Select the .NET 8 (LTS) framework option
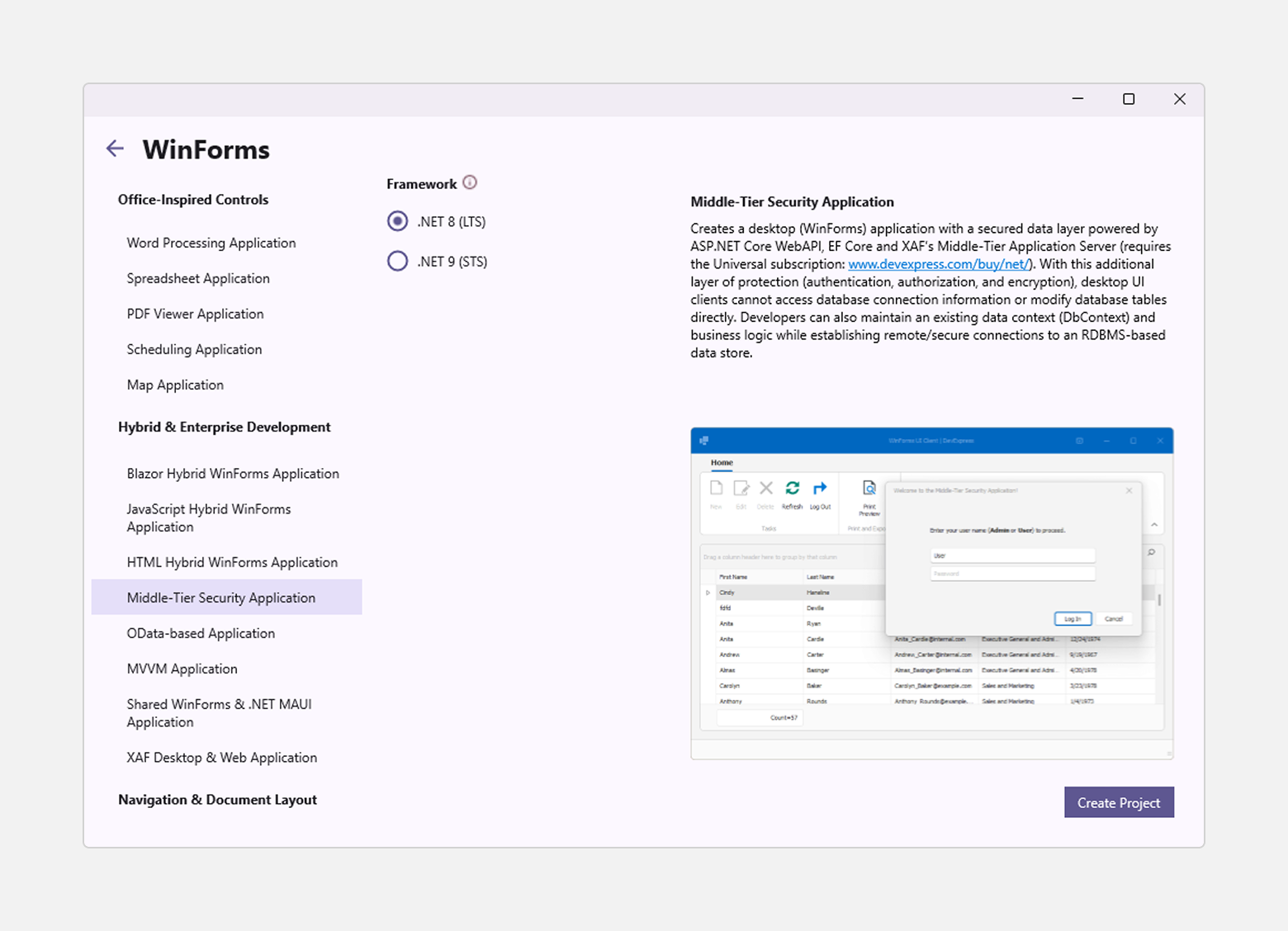 coord(397,221)
